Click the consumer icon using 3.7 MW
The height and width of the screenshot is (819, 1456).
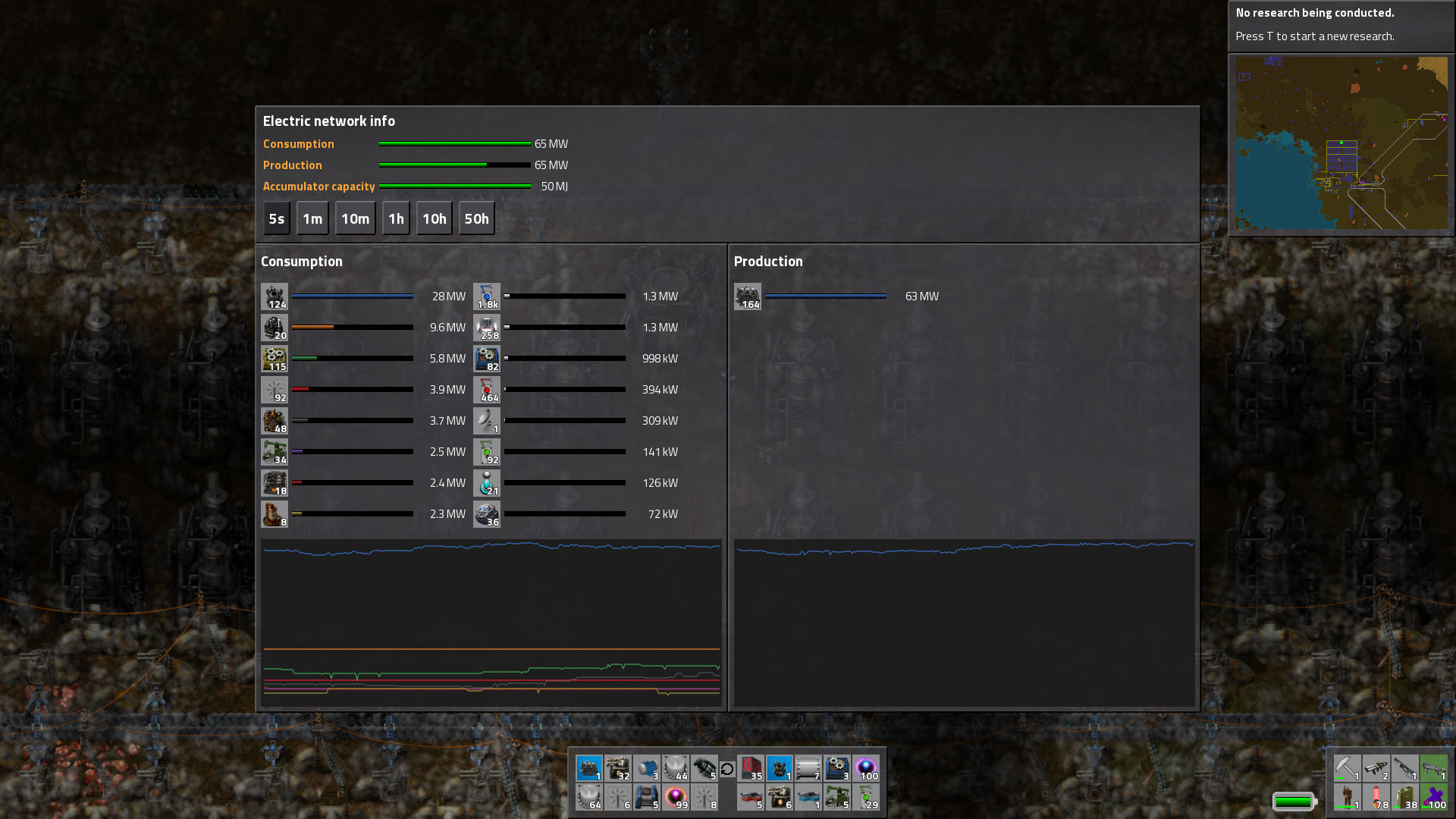[275, 421]
